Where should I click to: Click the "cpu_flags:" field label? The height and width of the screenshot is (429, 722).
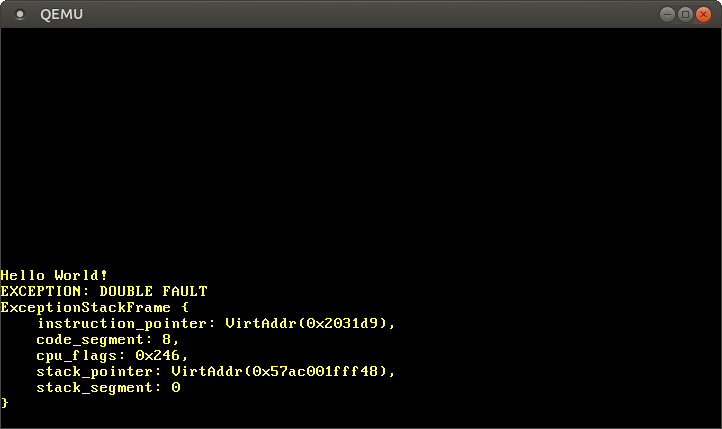tap(81, 355)
